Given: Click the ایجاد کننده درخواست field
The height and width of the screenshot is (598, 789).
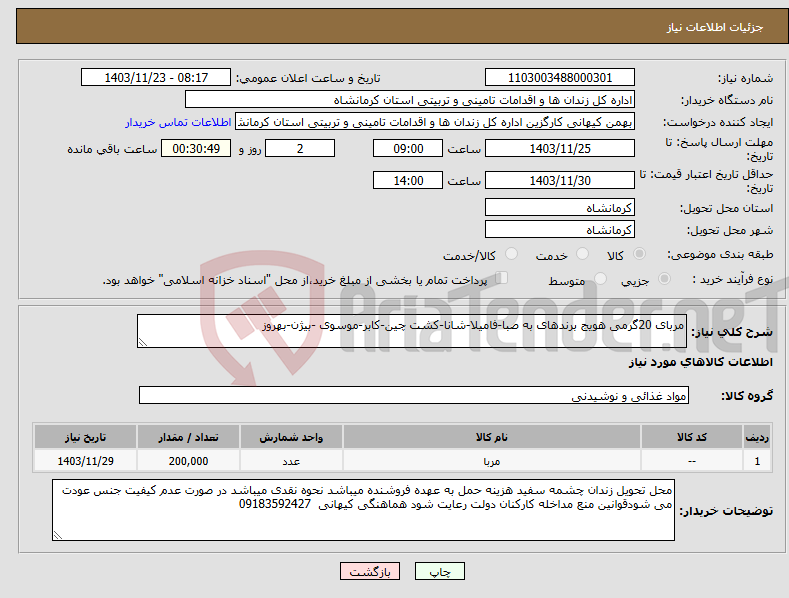Looking at the screenshot, I should pyautogui.click(x=435, y=122).
